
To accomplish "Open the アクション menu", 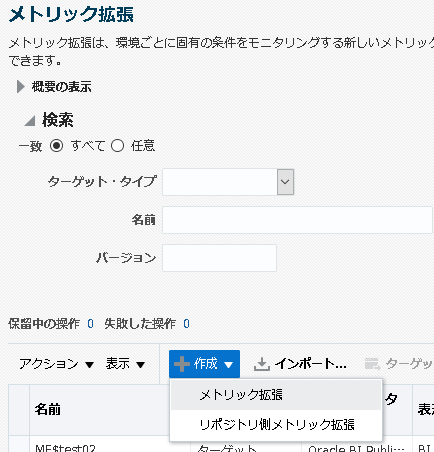I will [x=56, y=364].
